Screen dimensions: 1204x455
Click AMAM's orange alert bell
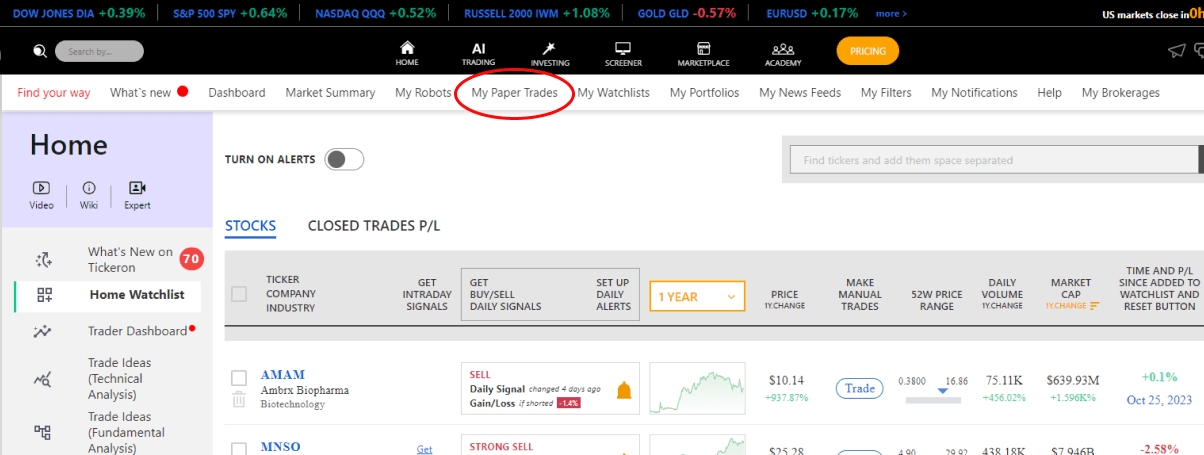(x=624, y=390)
